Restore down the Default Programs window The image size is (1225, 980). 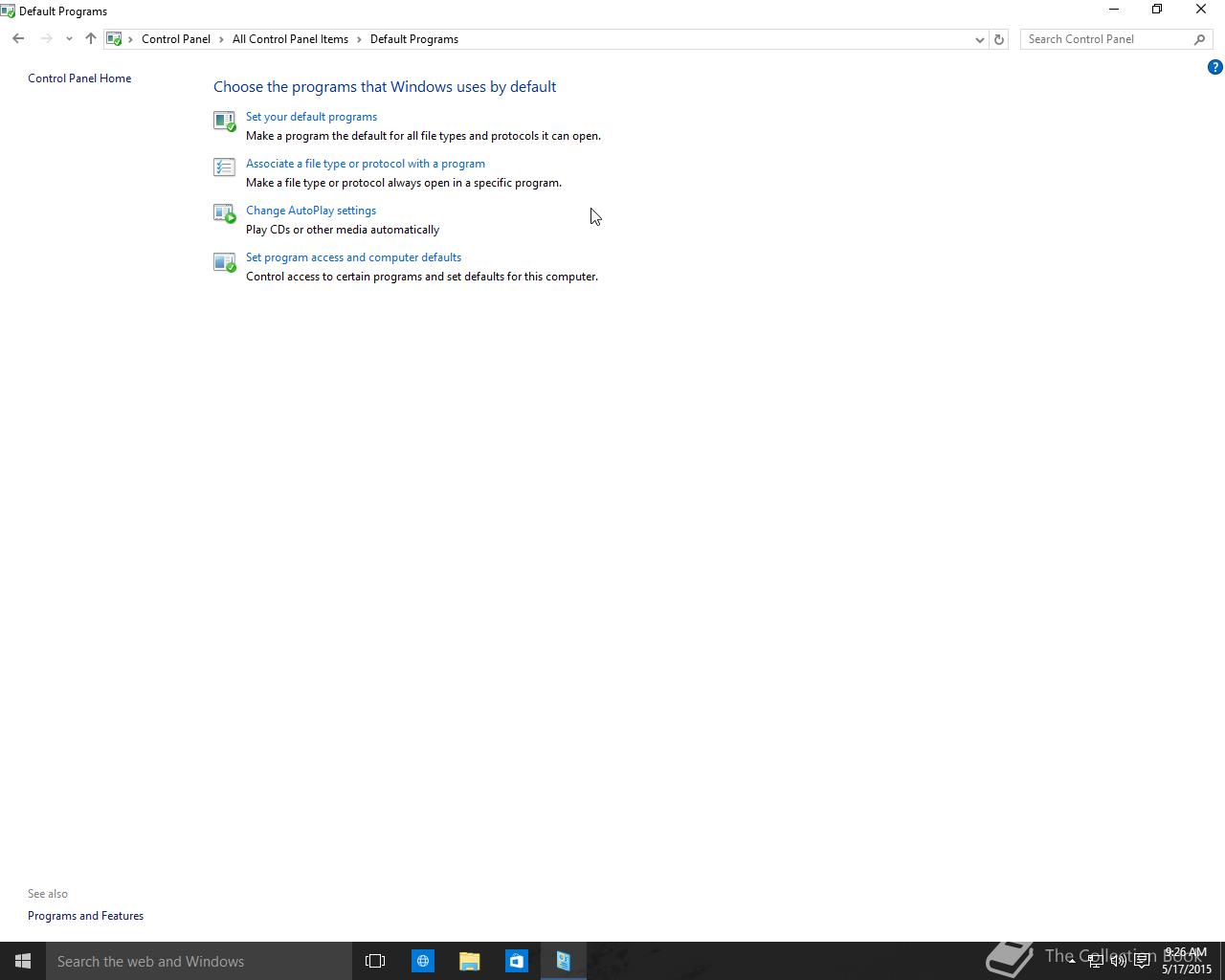pyautogui.click(x=1157, y=10)
